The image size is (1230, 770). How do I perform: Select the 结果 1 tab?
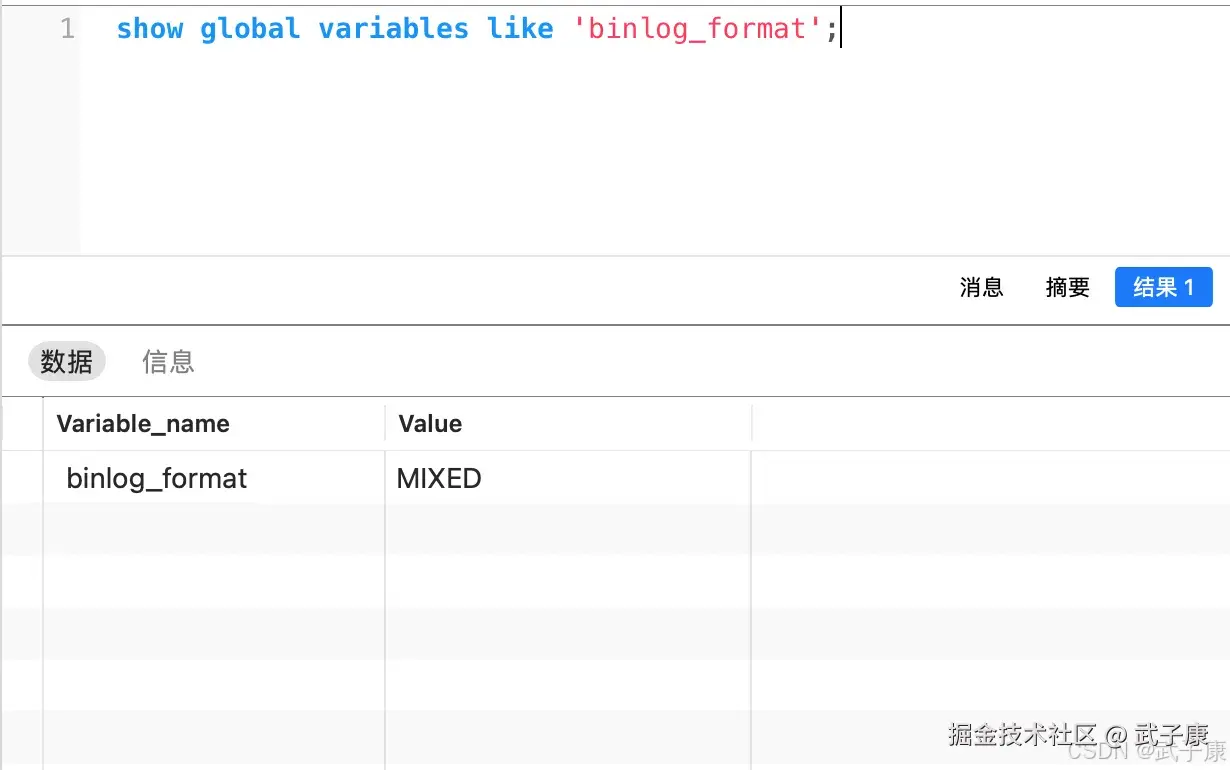pyautogui.click(x=1163, y=288)
